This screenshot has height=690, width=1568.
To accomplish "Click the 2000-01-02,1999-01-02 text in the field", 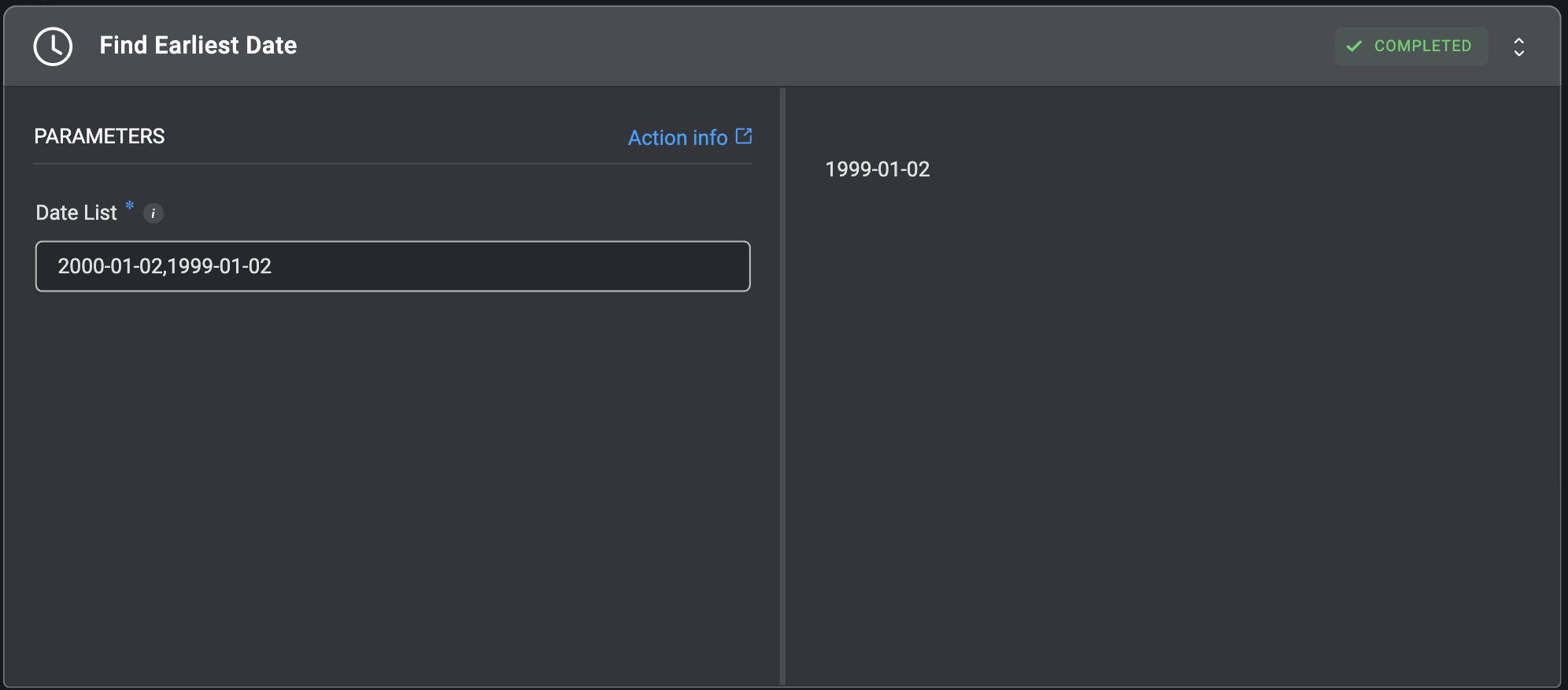I will [x=165, y=266].
